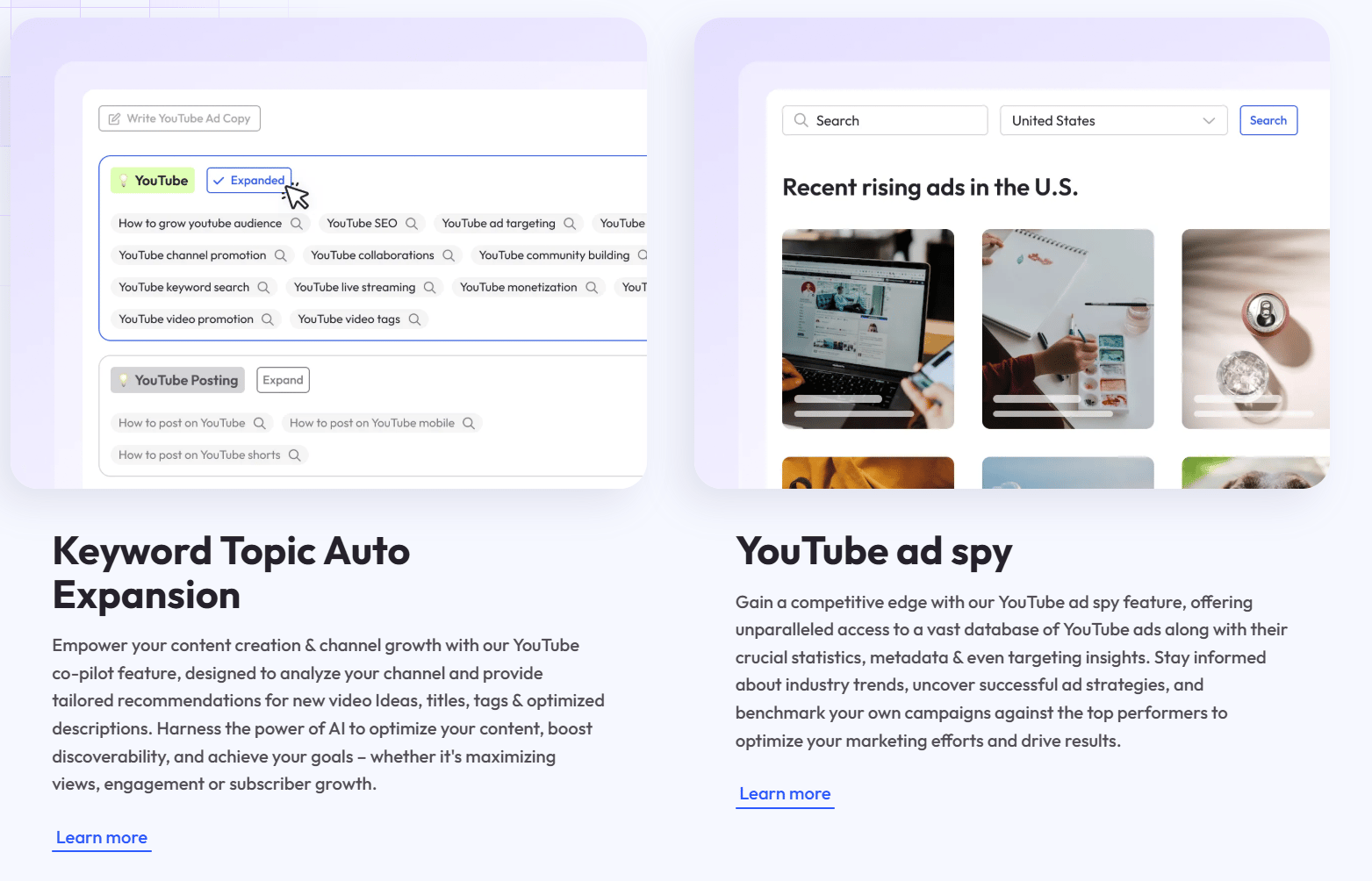Click the lightbulb icon on YouTube Posting tag
This screenshot has height=881, width=1372.
point(124,381)
